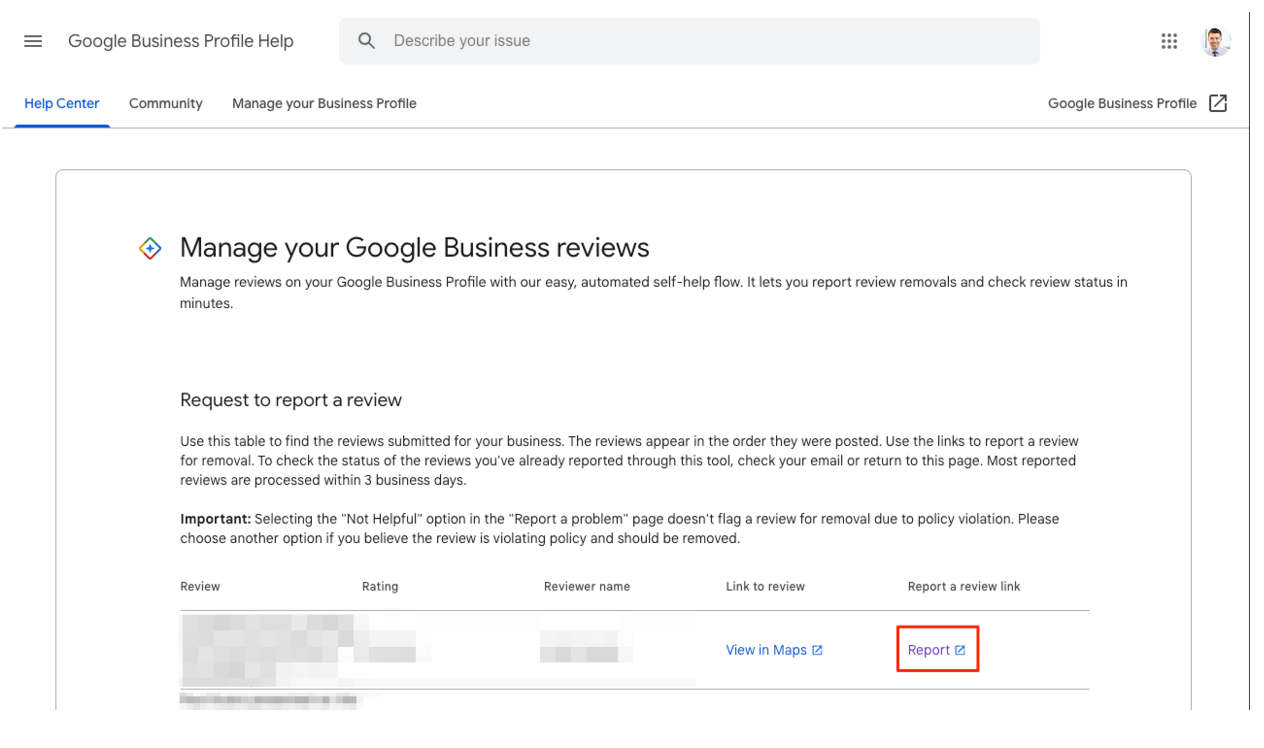Click the Manage your Google Business reviews heading
1264x748 pixels.
(415, 248)
